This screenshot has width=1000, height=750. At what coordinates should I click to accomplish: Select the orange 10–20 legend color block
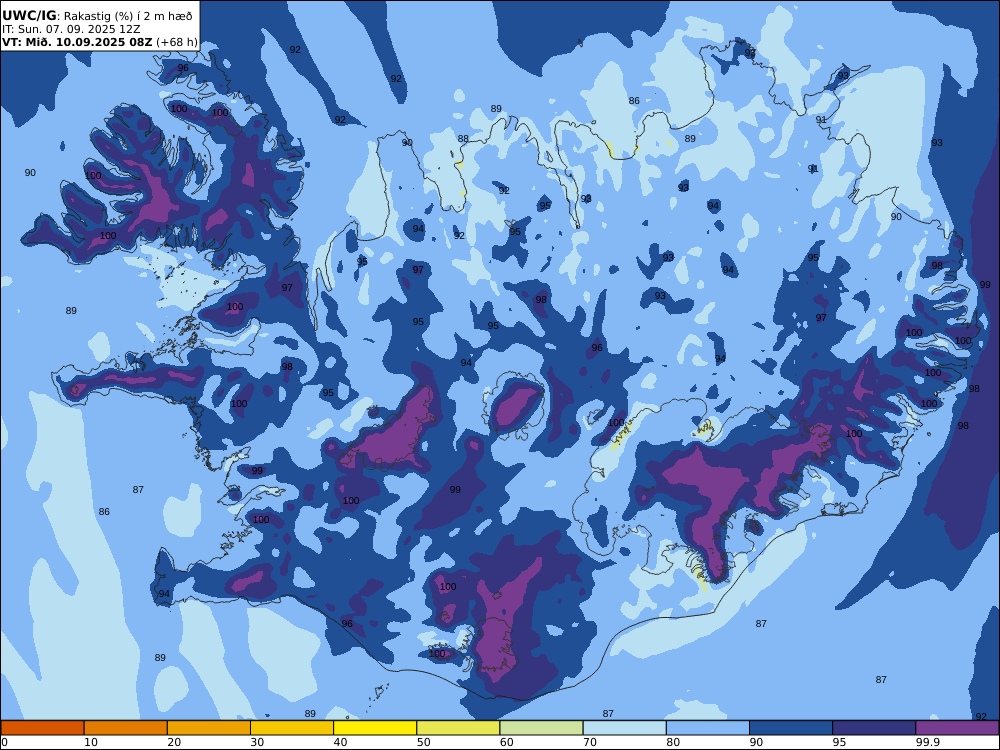tap(126, 728)
